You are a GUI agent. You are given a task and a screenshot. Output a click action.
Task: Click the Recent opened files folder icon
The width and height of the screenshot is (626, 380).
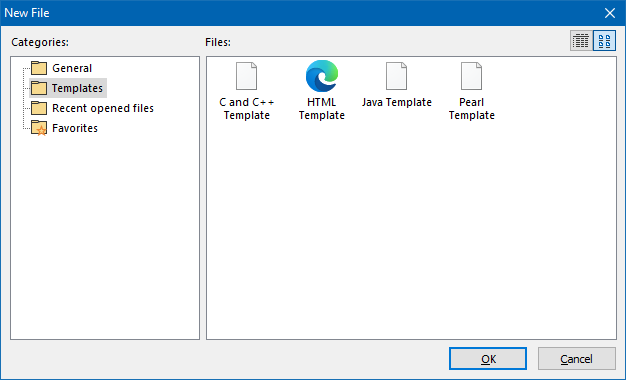click(39, 108)
